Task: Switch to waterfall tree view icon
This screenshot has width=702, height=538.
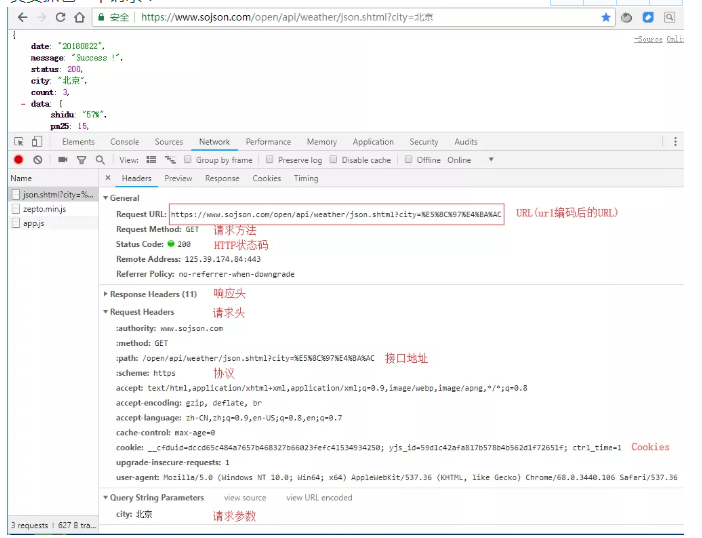Action: 170,160
